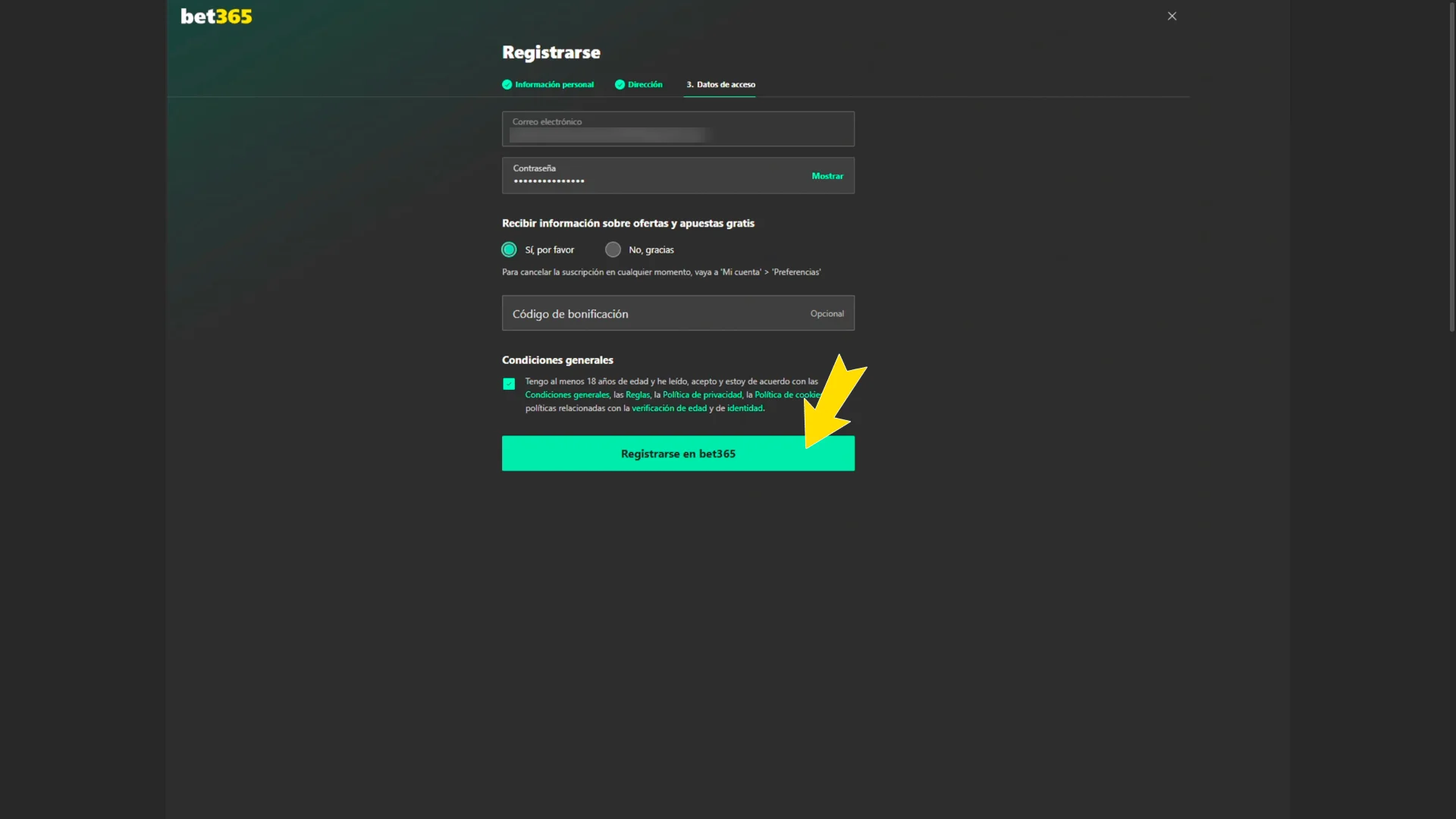1456x819 pixels.
Task: Open the Condiciones generales link
Action: (x=566, y=394)
